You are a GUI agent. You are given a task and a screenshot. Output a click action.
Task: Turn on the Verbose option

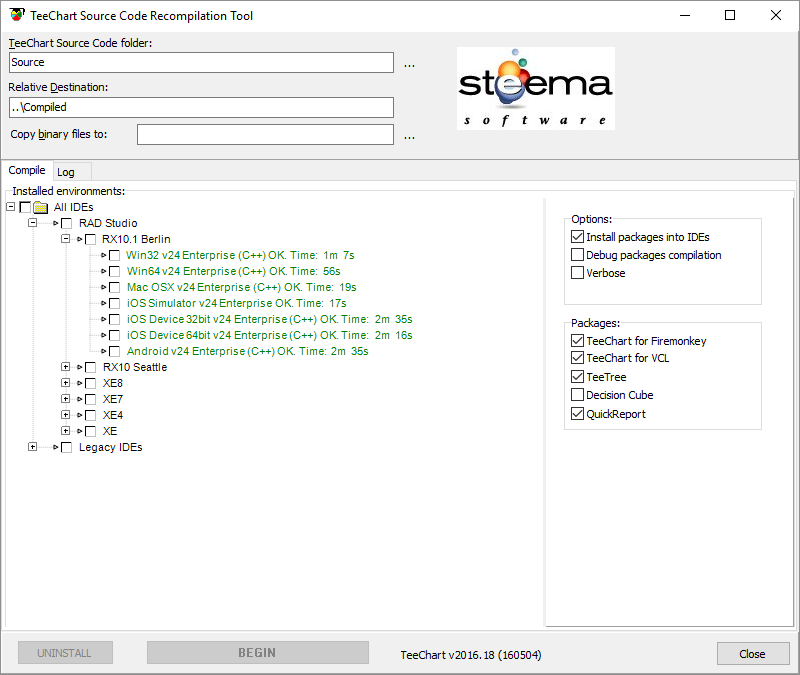(578, 272)
